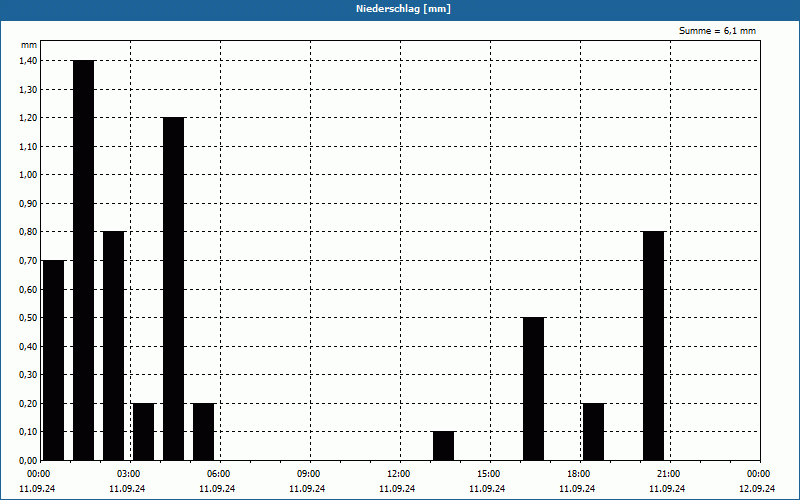
Task: Select the '0,80' y-axis label
Action: click(x=28, y=232)
